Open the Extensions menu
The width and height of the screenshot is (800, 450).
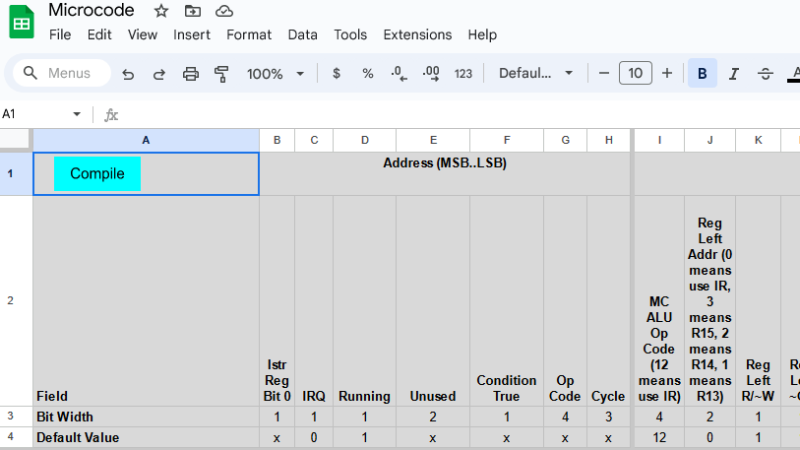click(417, 34)
